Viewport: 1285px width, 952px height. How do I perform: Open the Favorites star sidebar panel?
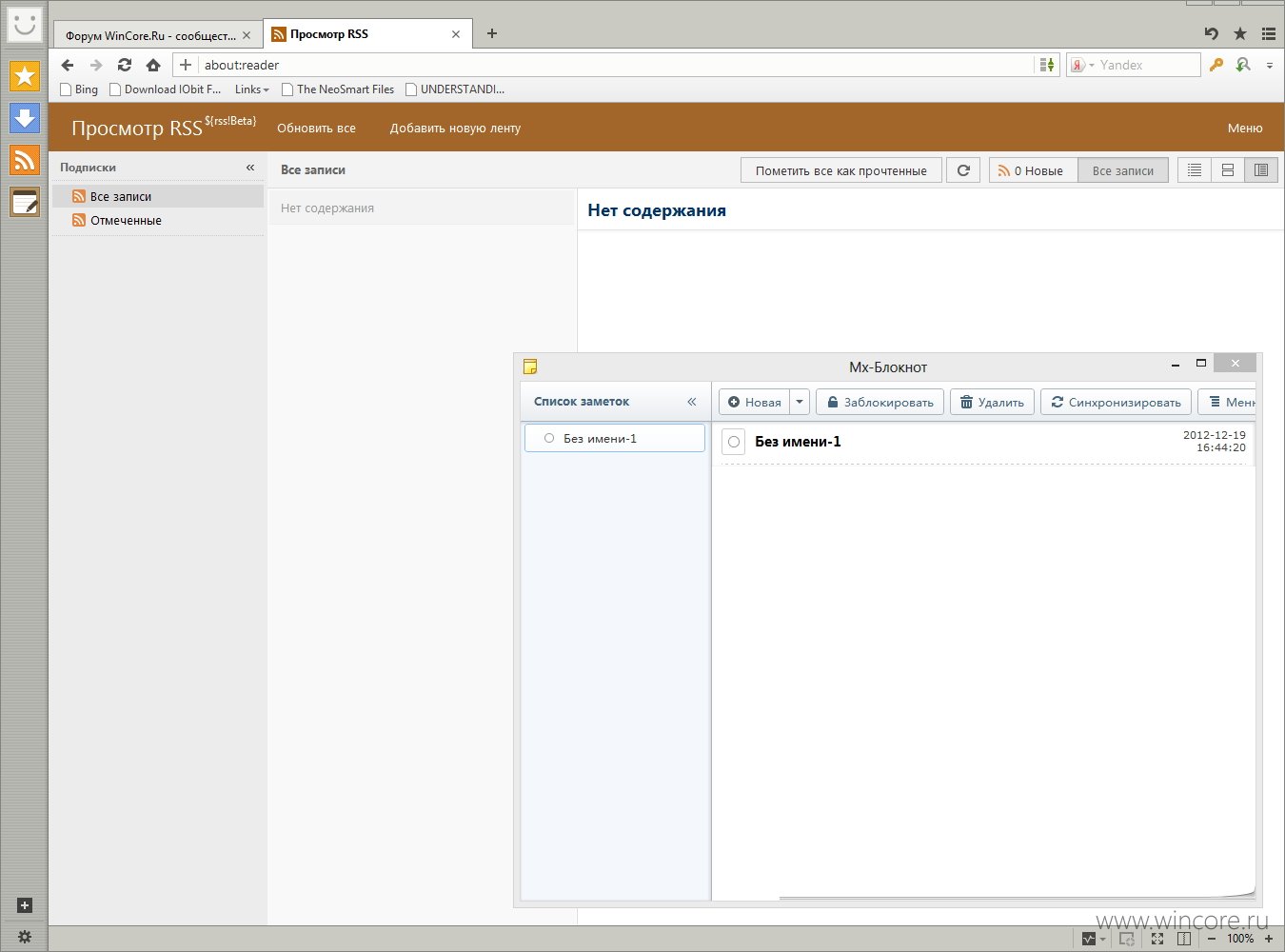click(x=25, y=76)
